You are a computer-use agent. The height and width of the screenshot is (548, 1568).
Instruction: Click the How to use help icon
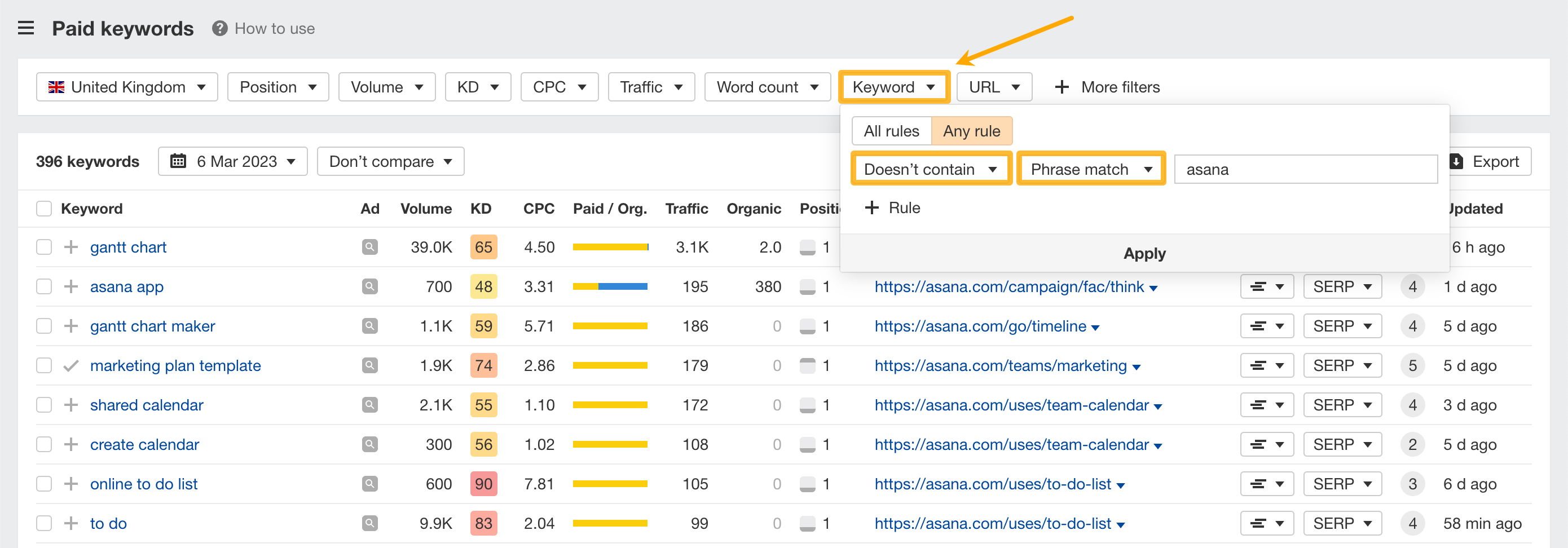coord(220,29)
